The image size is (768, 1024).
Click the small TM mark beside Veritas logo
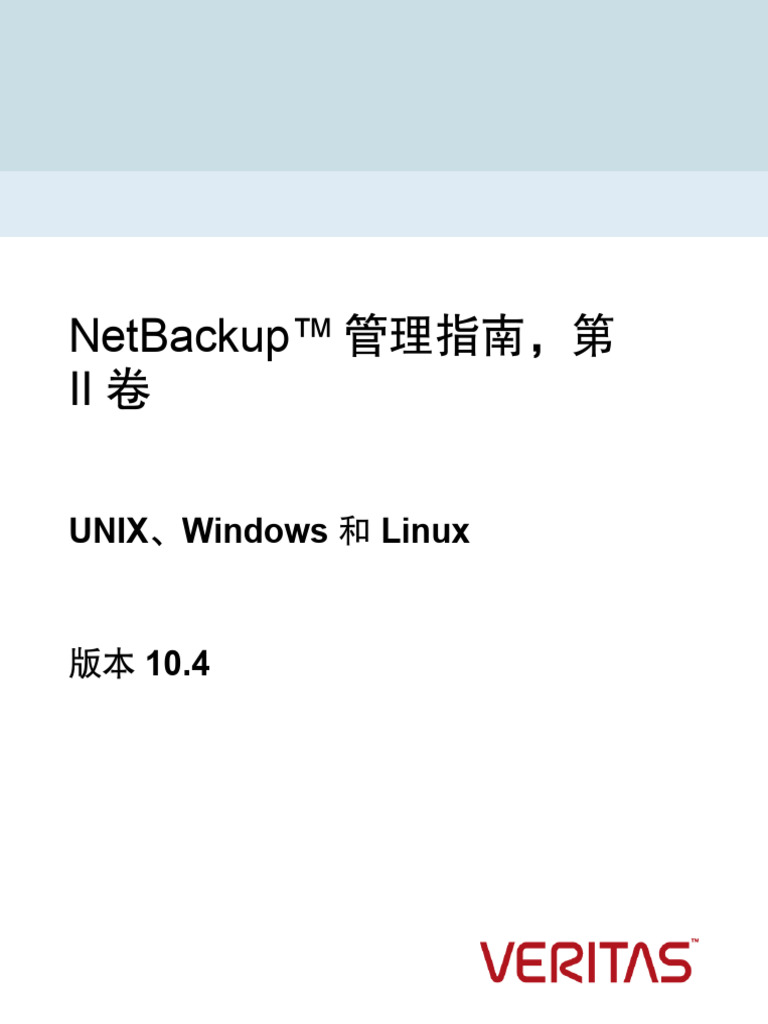click(693, 942)
